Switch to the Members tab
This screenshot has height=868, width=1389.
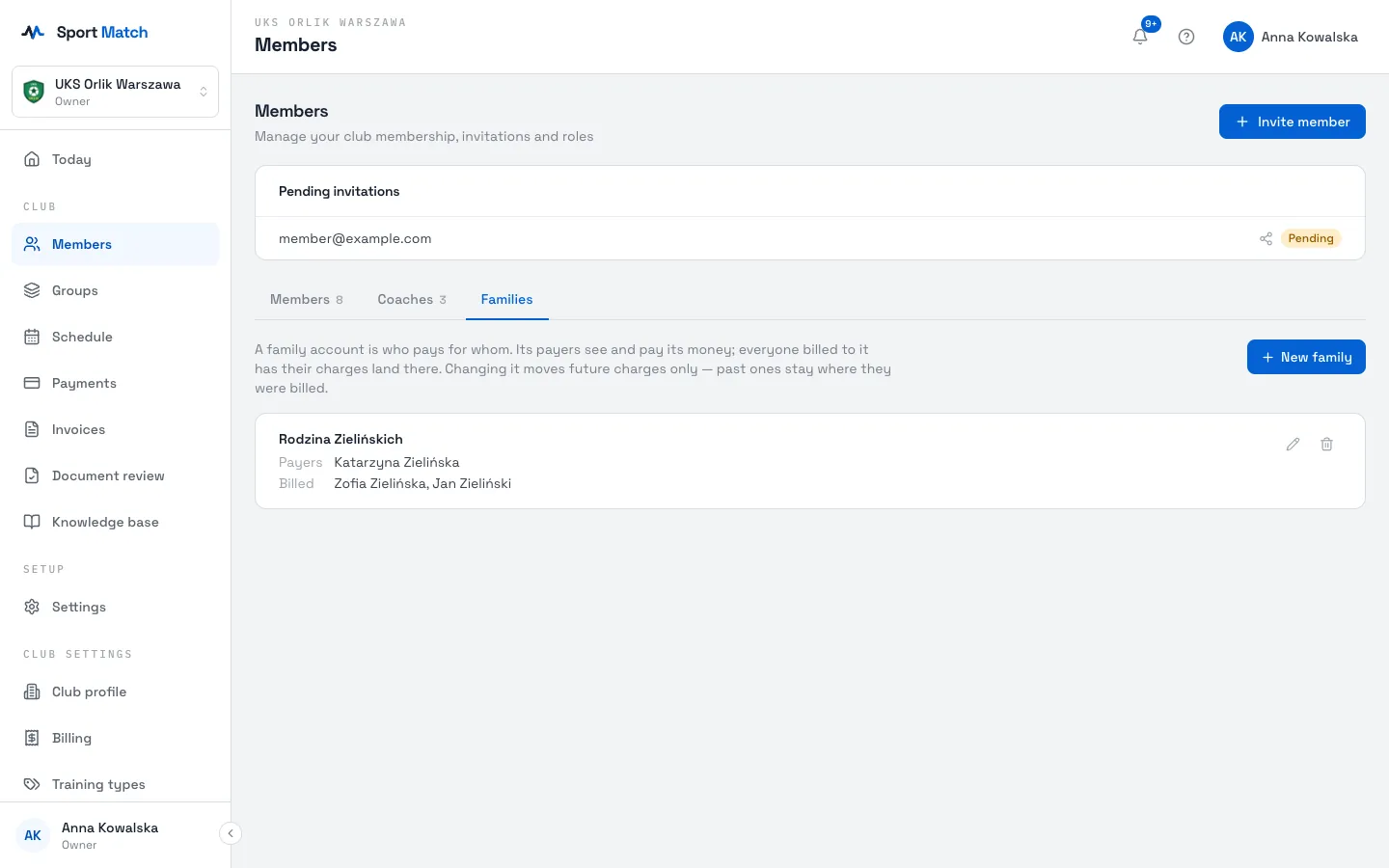click(306, 300)
